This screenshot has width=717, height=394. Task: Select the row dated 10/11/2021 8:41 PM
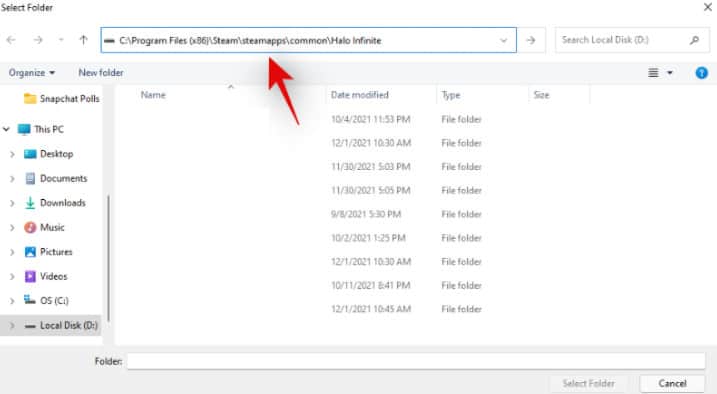click(352, 285)
